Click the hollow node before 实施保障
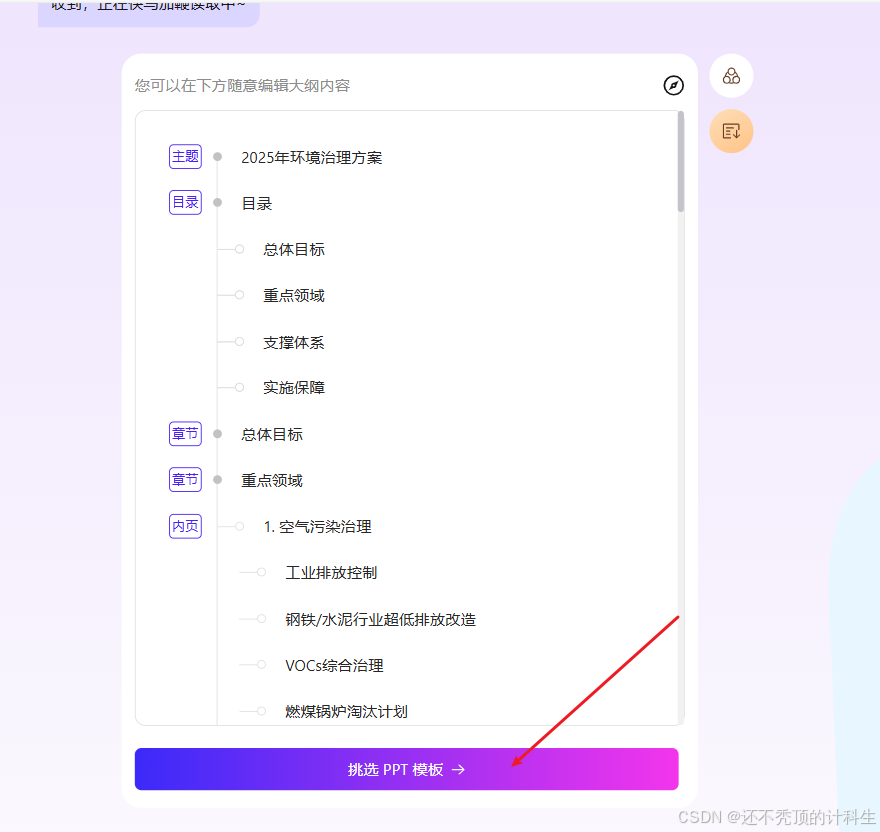 [x=240, y=387]
